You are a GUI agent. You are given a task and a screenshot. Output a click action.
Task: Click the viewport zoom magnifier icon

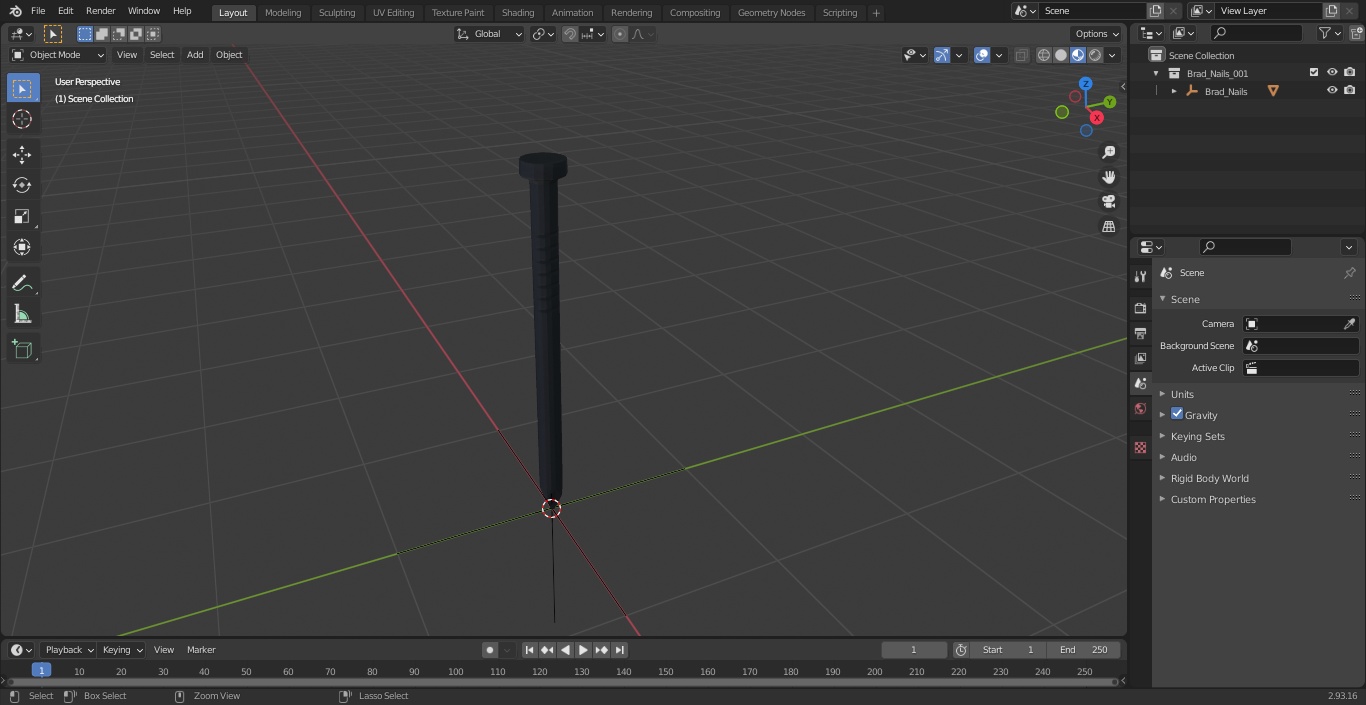[1108, 152]
